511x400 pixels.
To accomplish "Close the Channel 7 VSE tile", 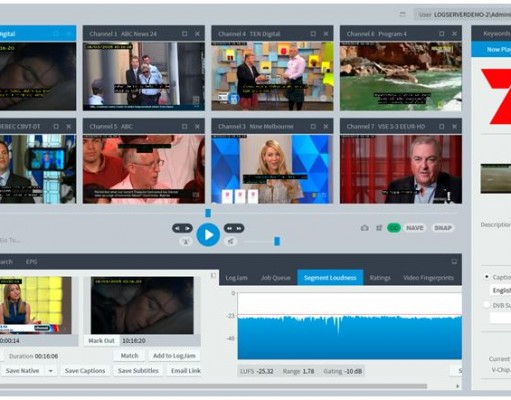I will tap(454, 126).
